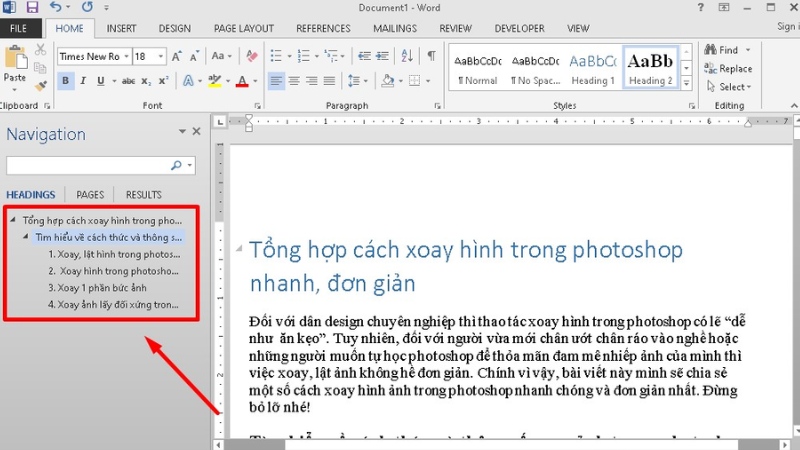Apply paragraph shading
This screenshot has width=800, height=450.
(x=388, y=81)
